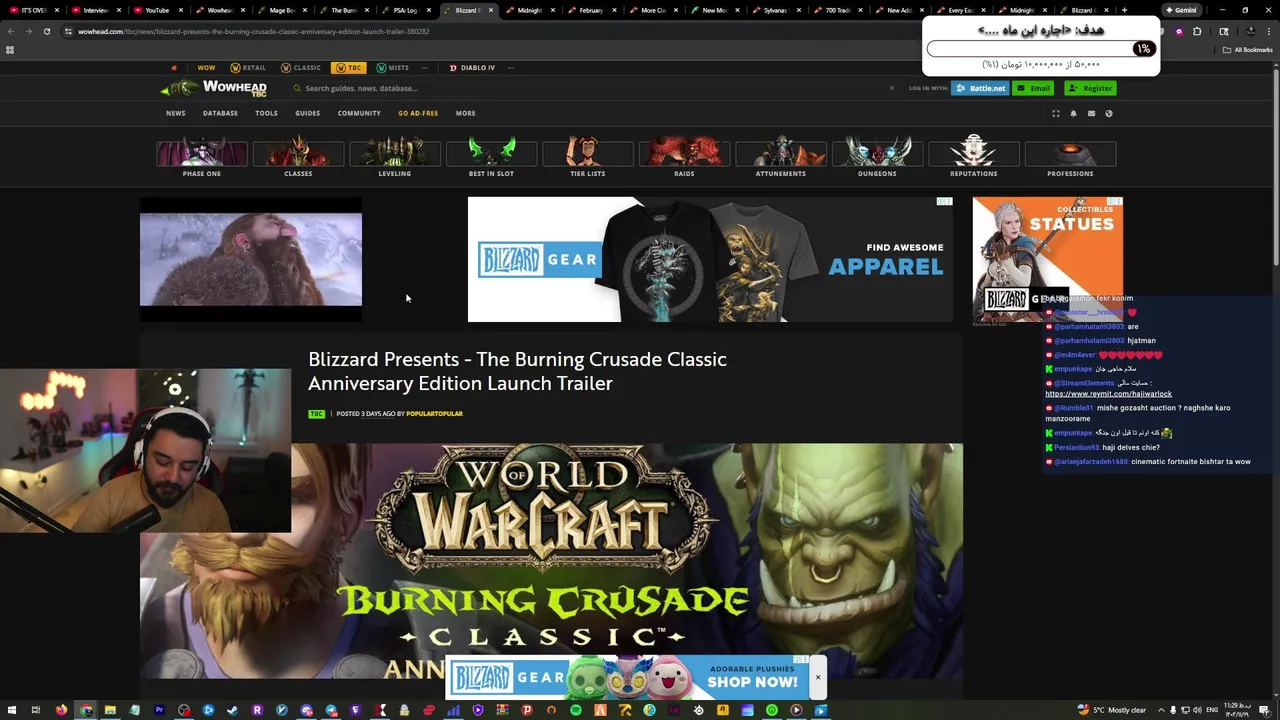Click the fullscreen expand icon in Wowhead nav
This screenshot has width=1280, height=720.
(1055, 113)
